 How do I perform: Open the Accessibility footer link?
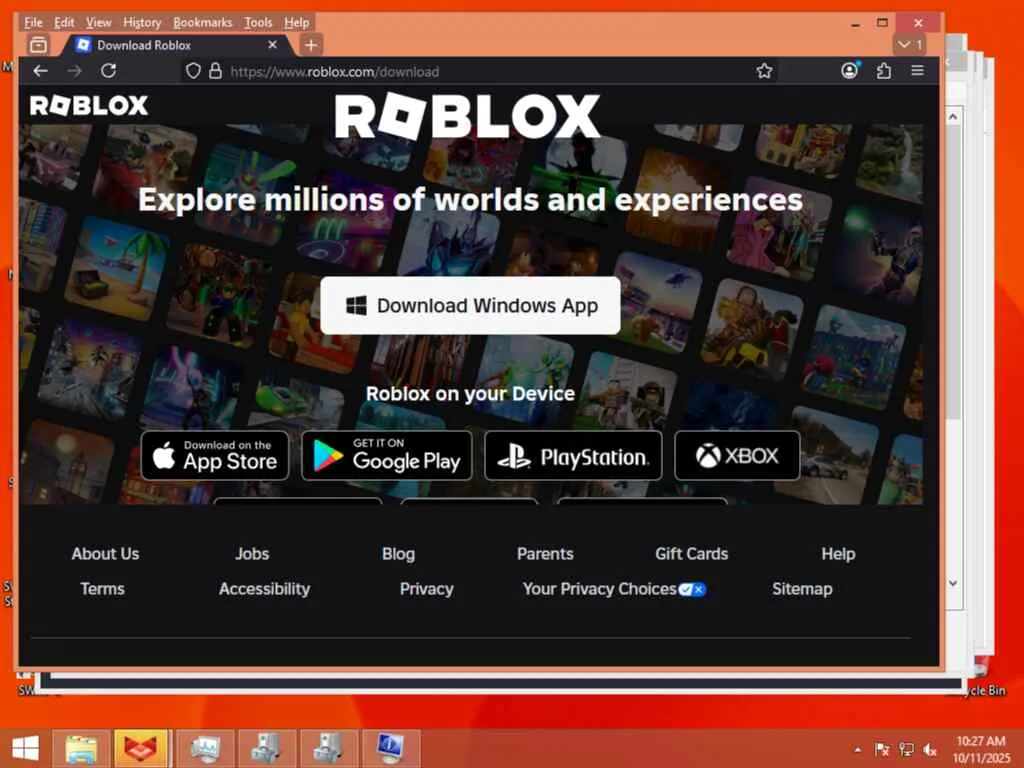(x=264, y=589)
